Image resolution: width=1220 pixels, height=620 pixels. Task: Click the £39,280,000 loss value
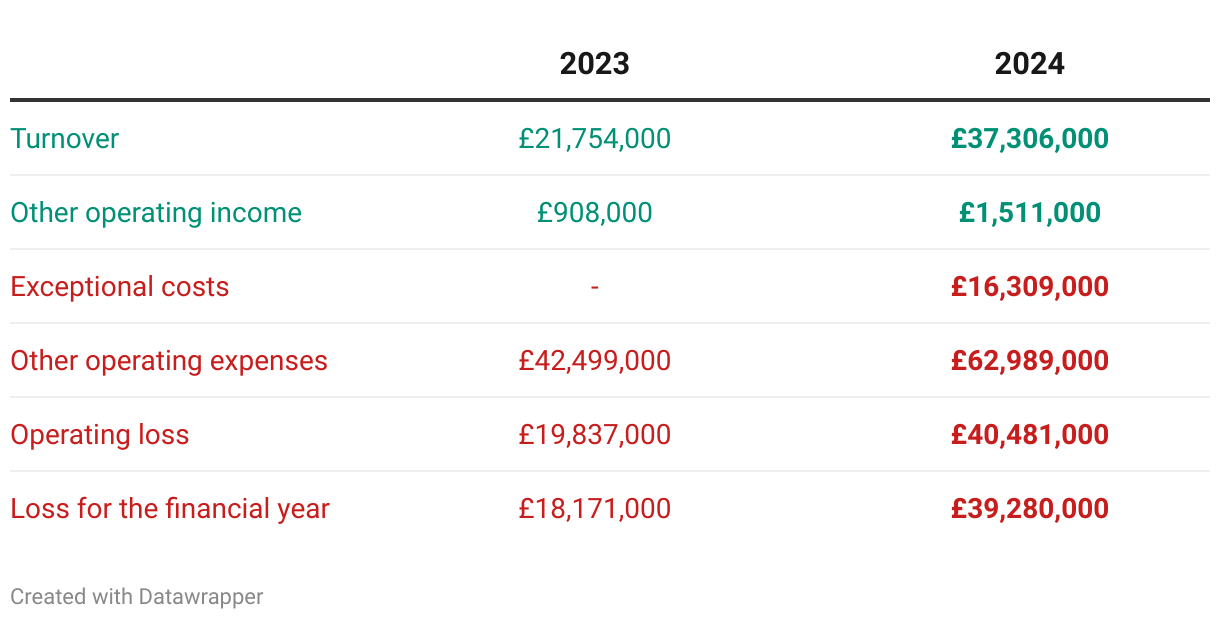1029,508
